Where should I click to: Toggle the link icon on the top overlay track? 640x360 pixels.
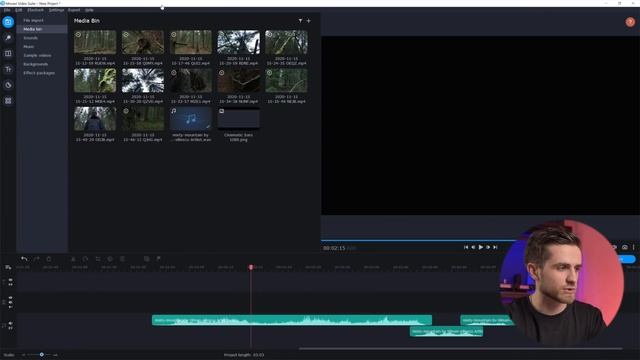tap(10, 284)
